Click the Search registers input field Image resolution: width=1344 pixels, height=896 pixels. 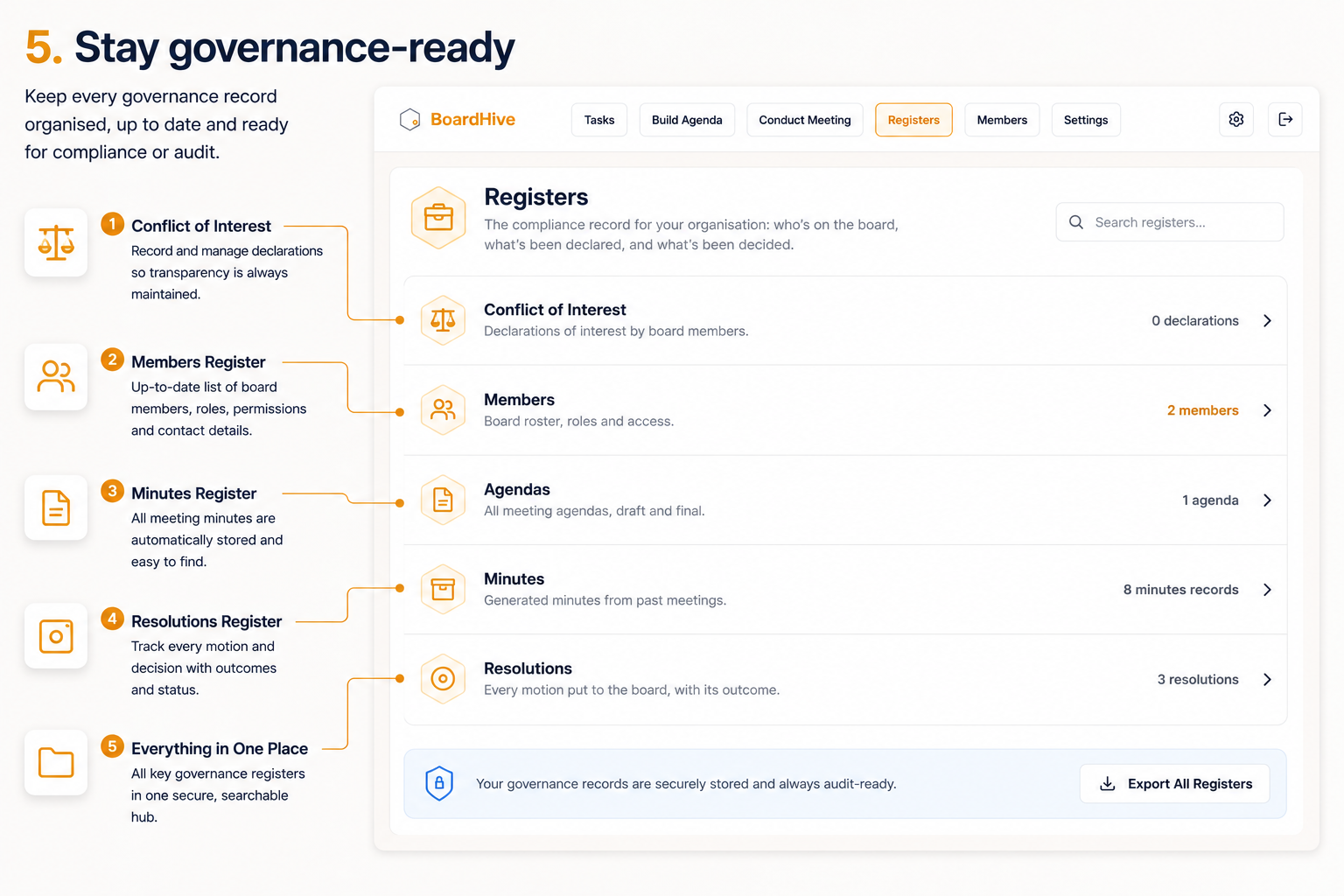1170,222
